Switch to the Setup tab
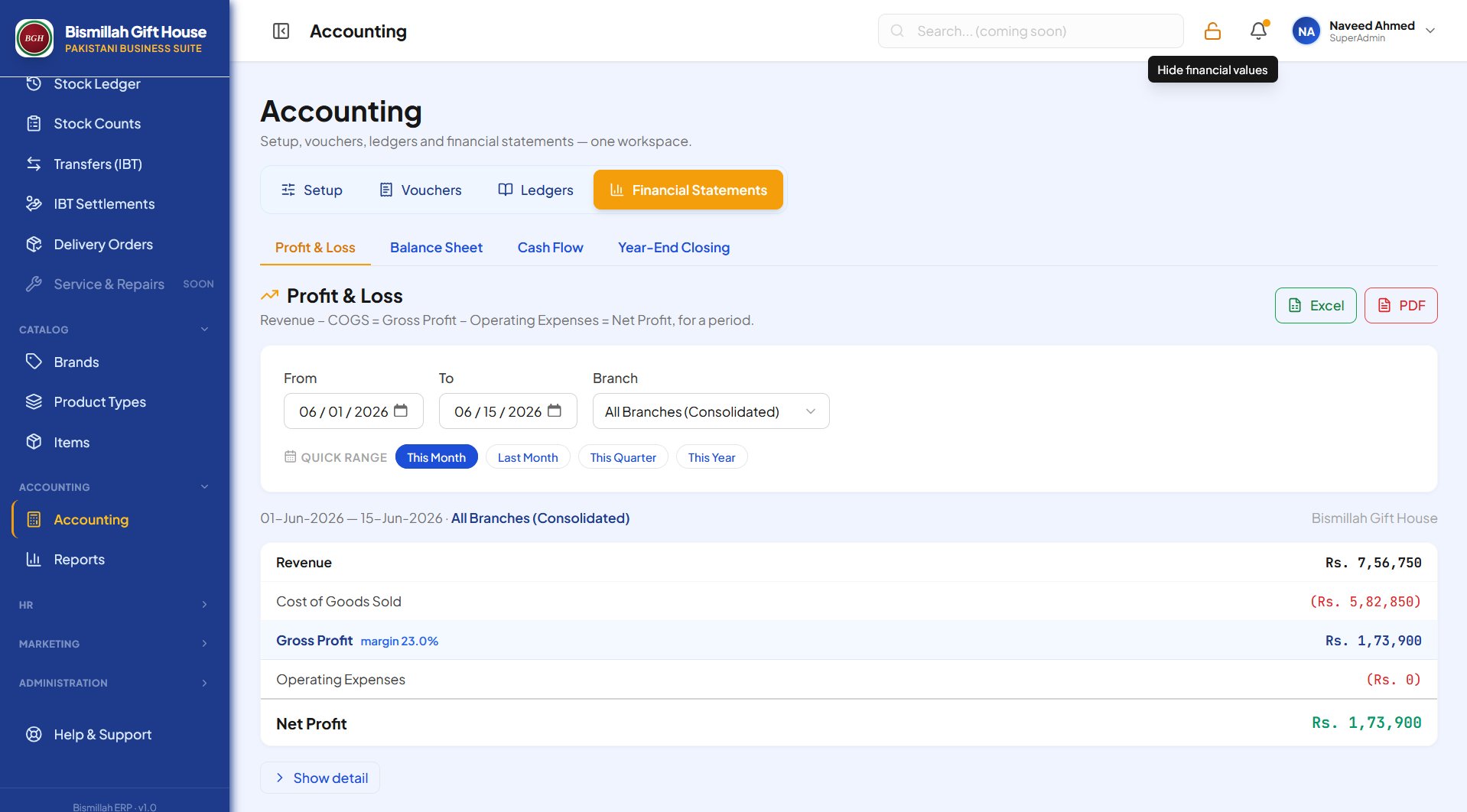This screenshot has width=1467, height=812. (x=311, y=190)
